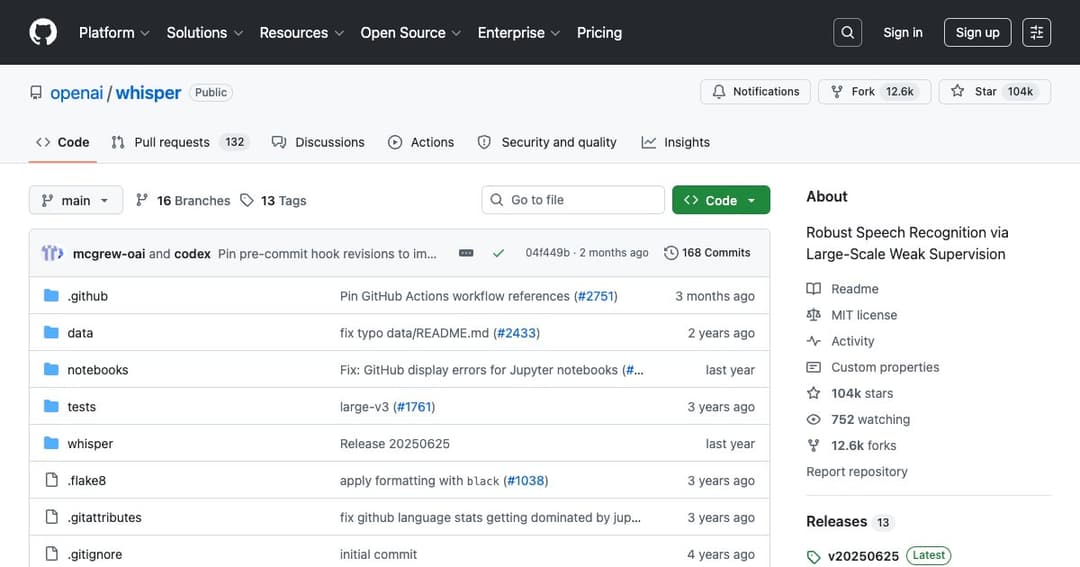Open the 168 Commits history link
This screenshot has height=567, width=1080.
pyautogui.click(x=707, y=253)
